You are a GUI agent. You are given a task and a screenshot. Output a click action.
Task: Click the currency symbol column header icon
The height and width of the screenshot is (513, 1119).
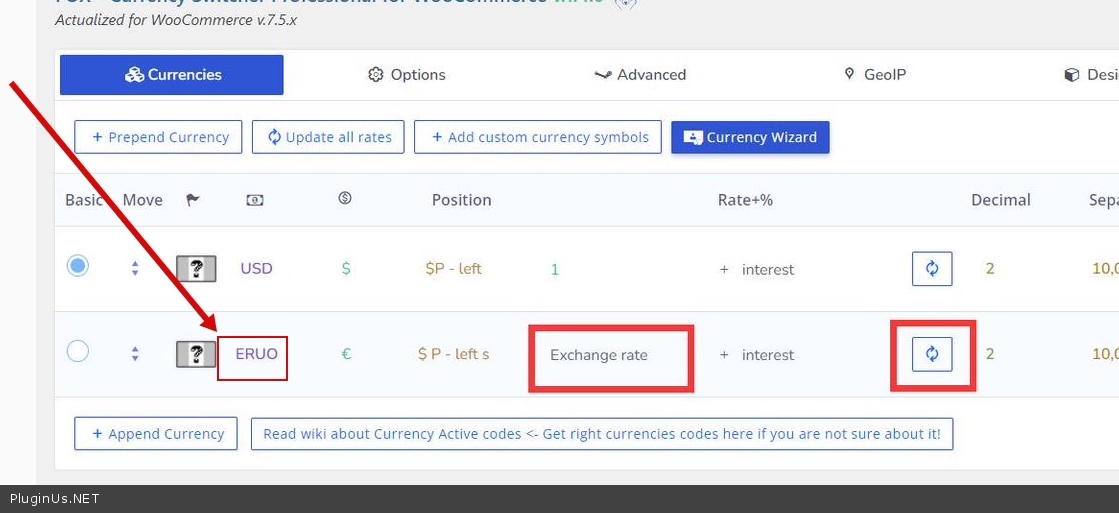[x=345, y=199]
